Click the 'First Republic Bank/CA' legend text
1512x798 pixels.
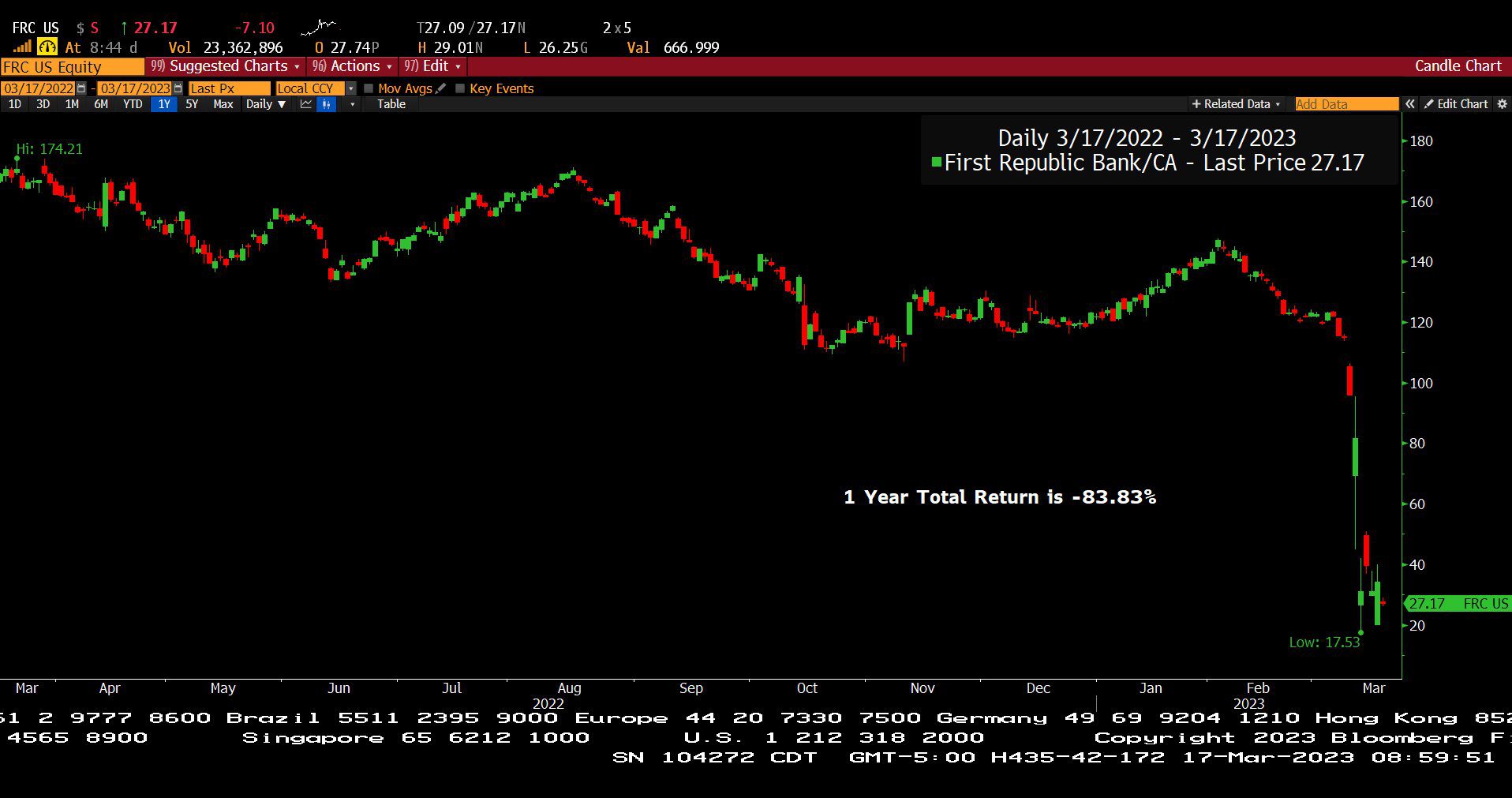tap(1061, 163)
